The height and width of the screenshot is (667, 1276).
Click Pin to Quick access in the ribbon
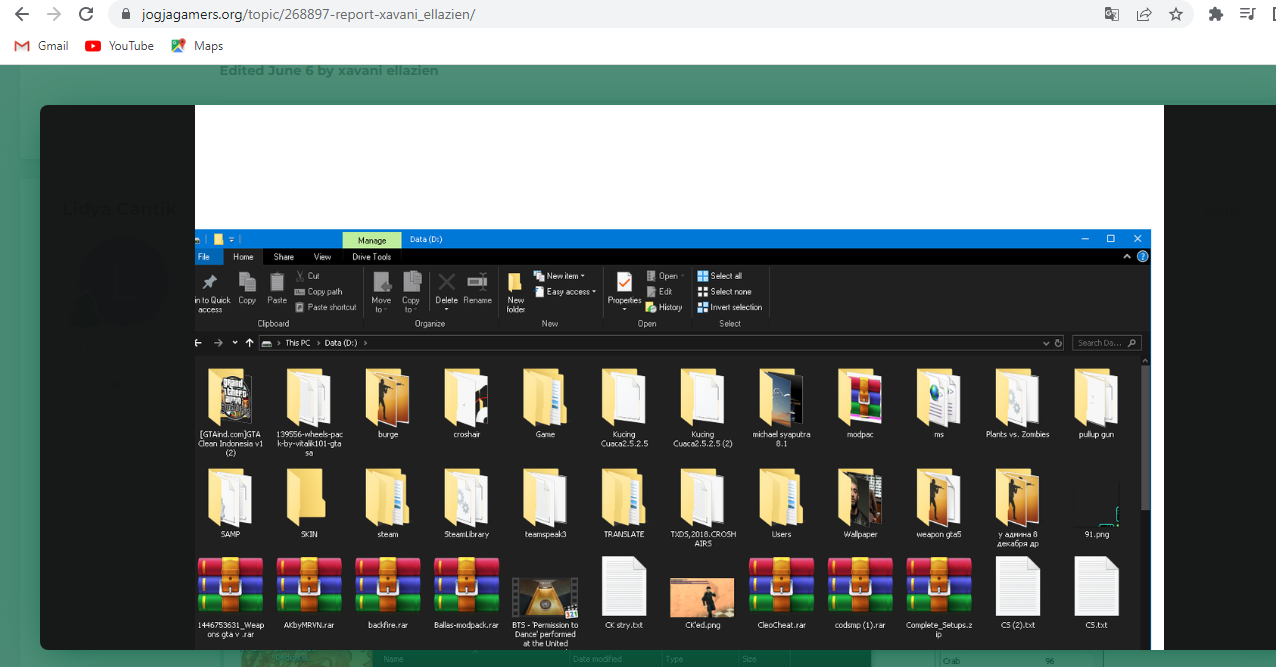coord(211,293)
